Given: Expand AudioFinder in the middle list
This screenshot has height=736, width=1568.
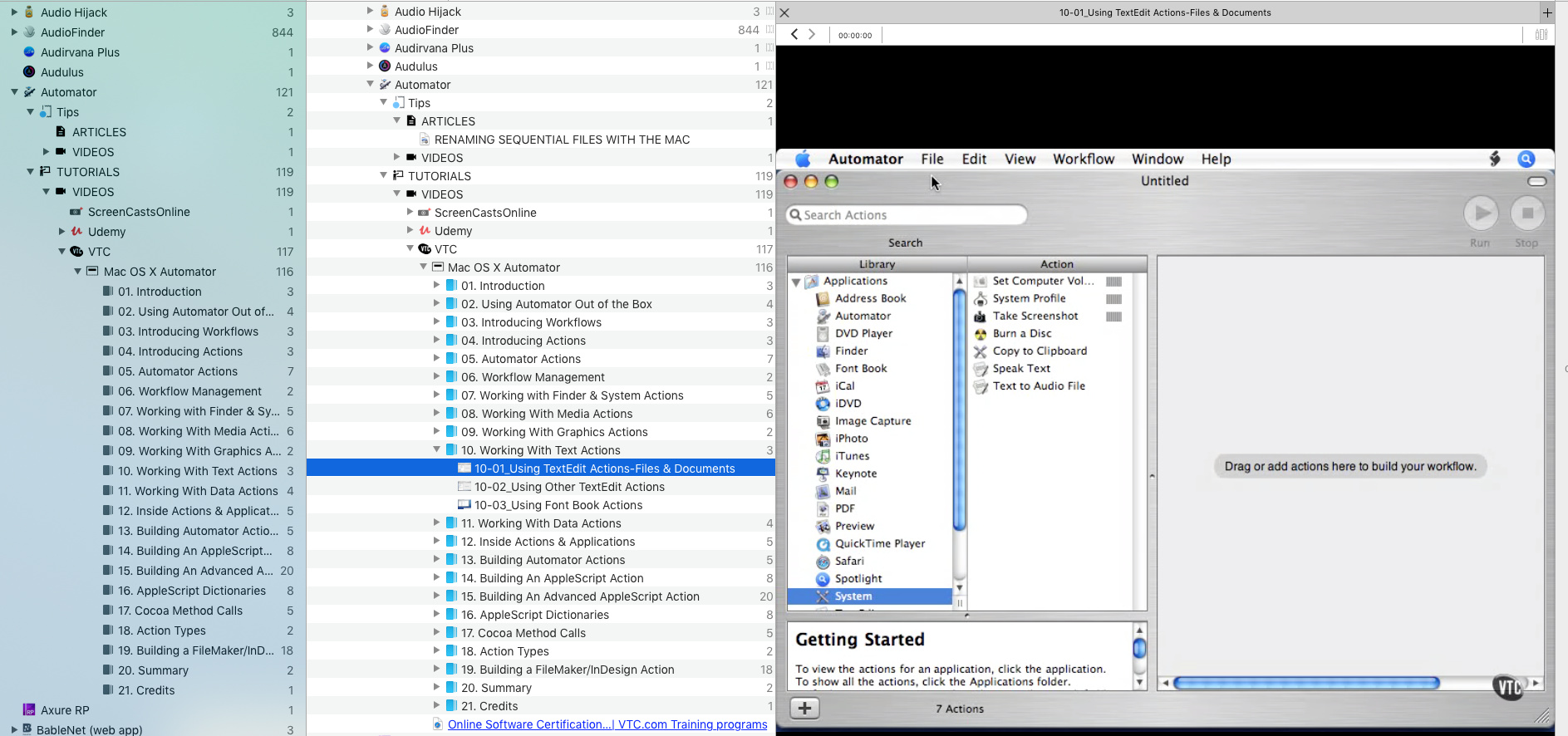Looking at the screenshot, I should coord(371,30).
